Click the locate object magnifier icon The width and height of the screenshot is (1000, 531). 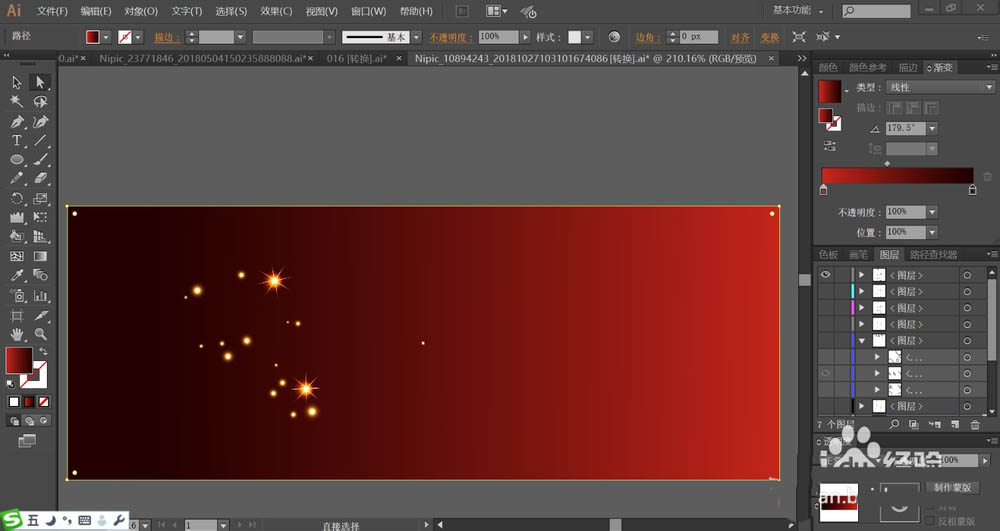tap(894, 424)
